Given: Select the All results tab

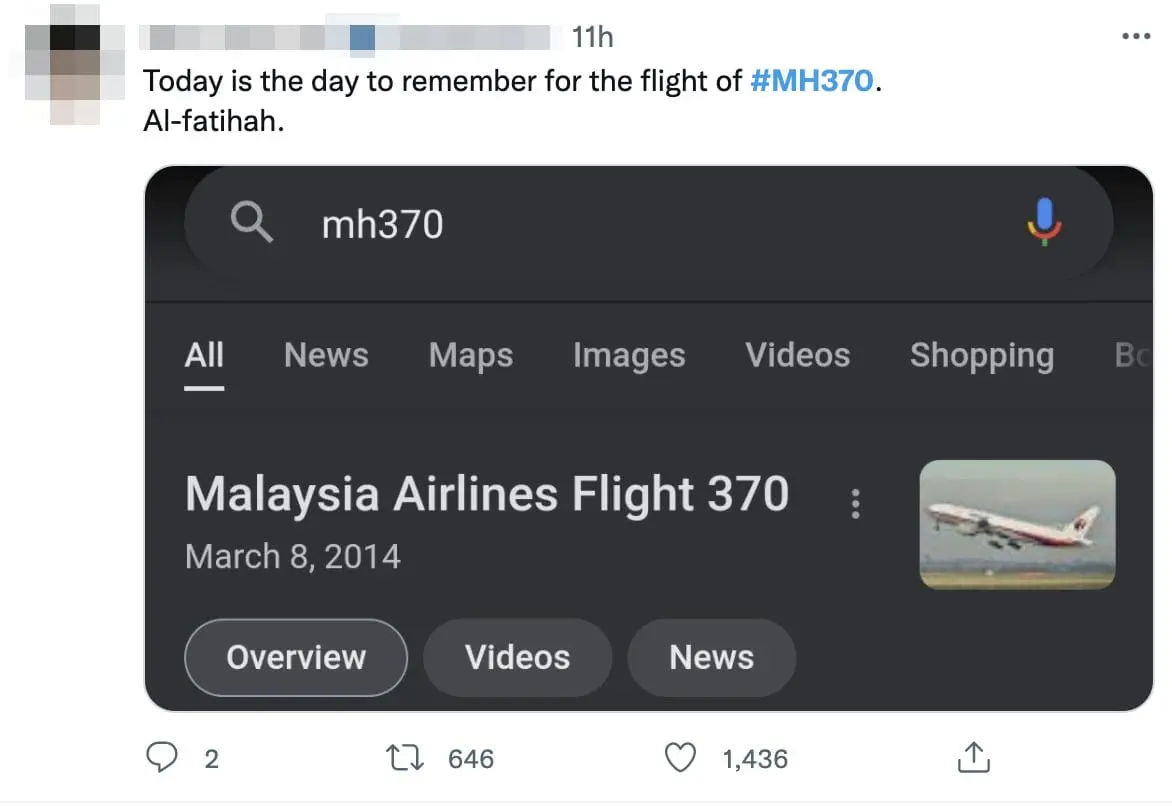Looking at the screenshot, I should pyautogui.click(x=204, y=355).
